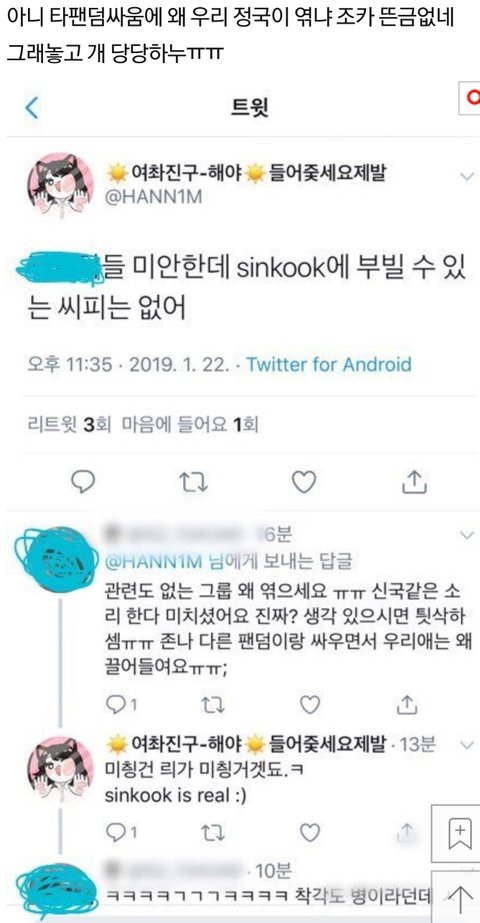
Task: Share the first reply tweet
Action: click(406, 702)
